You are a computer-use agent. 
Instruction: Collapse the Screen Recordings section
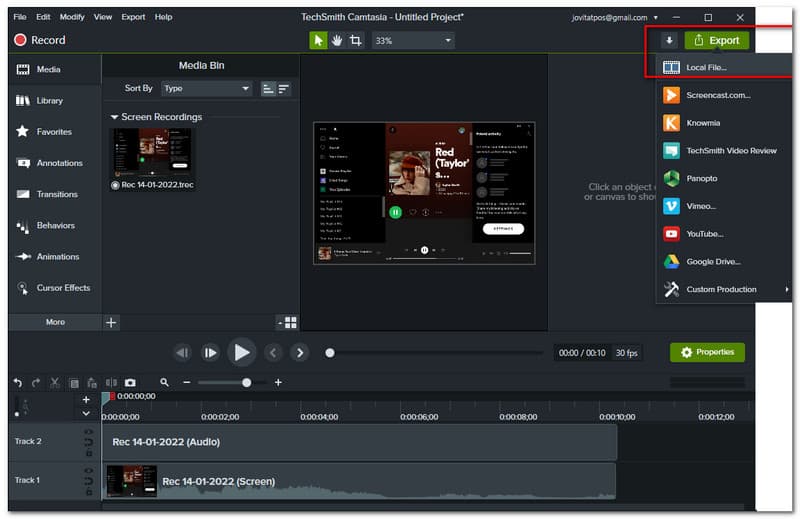pyautogui.click(x=115, y=117)
